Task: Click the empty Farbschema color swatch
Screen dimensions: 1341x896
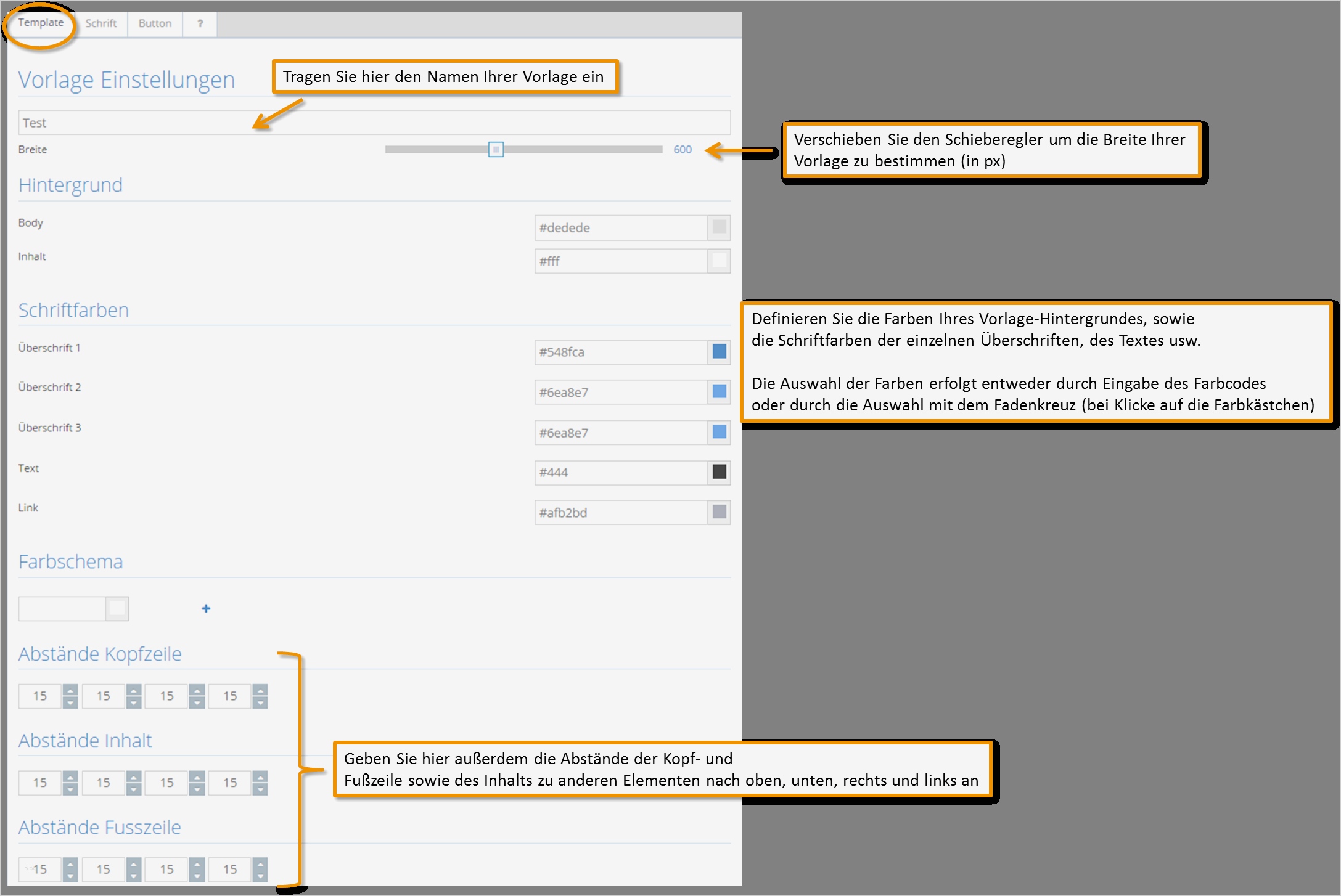Action: 117,609
